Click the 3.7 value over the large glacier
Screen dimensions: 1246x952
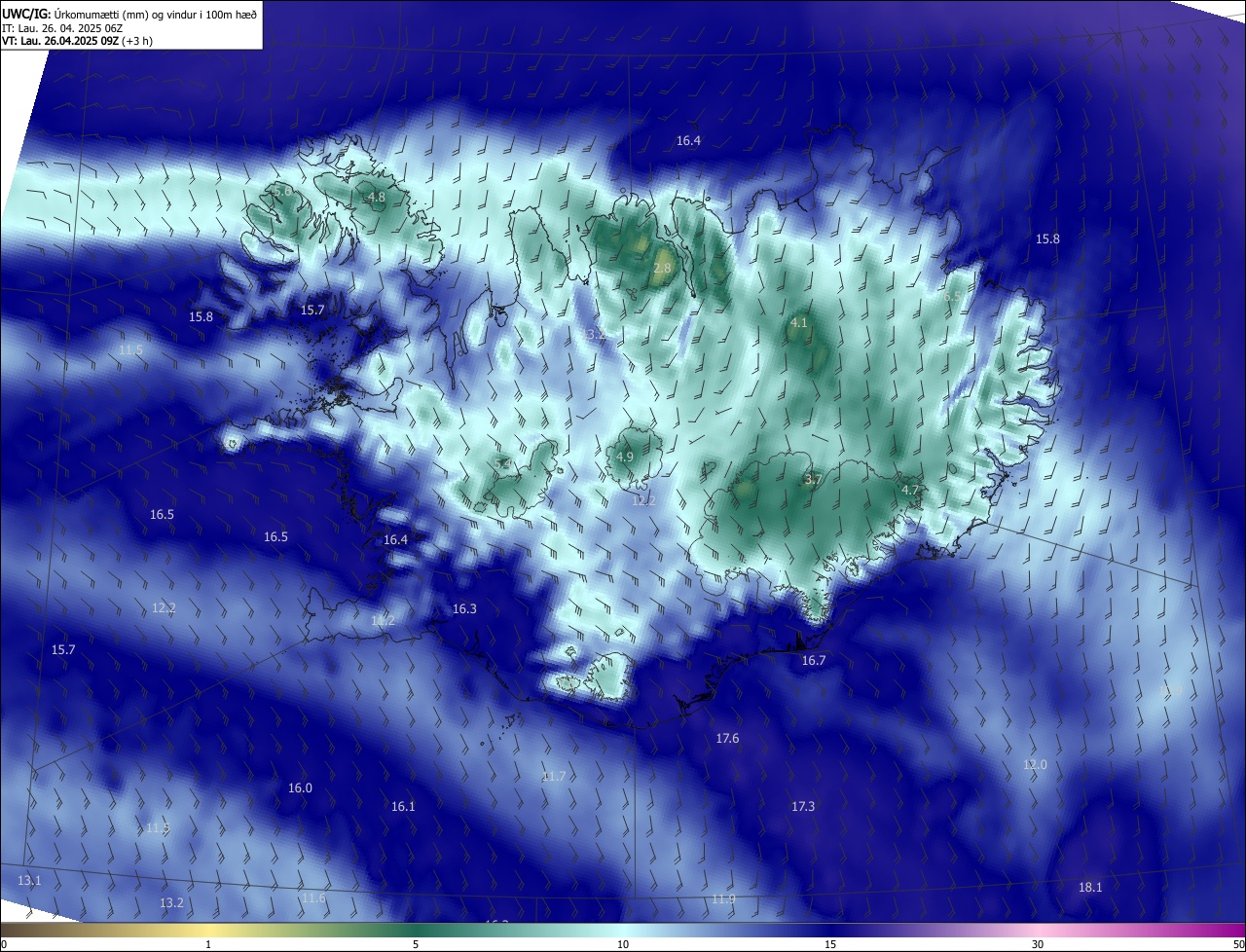click(813, 479)
